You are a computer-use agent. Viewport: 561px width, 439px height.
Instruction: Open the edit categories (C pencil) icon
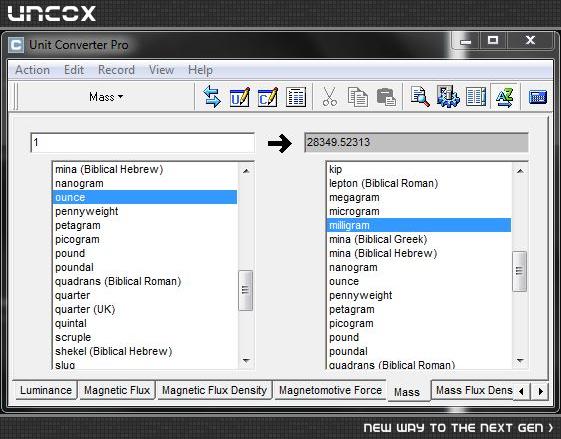268,97
